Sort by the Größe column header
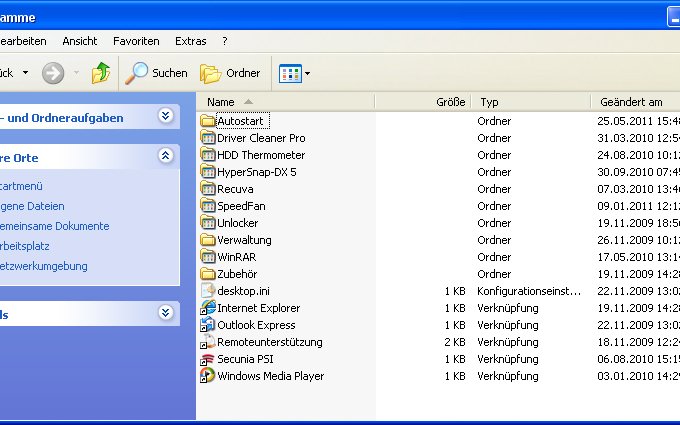680x425 pixels. click(x=450, y=102)
